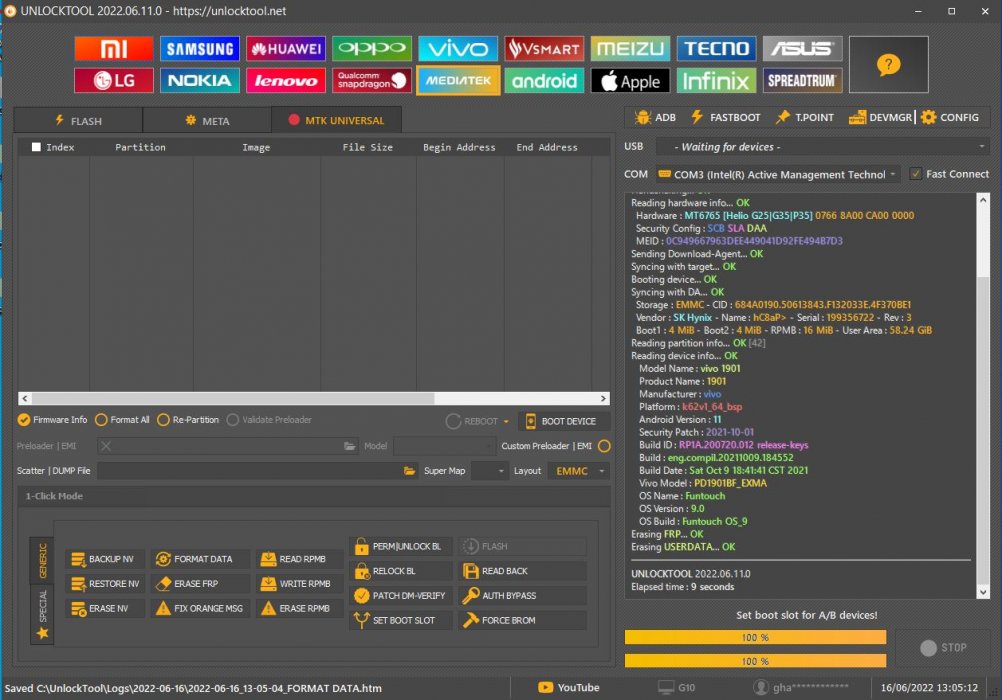Click the MediaTek brand logo
The width and height of the screenshot is (1002, 700).
[458, 81]
